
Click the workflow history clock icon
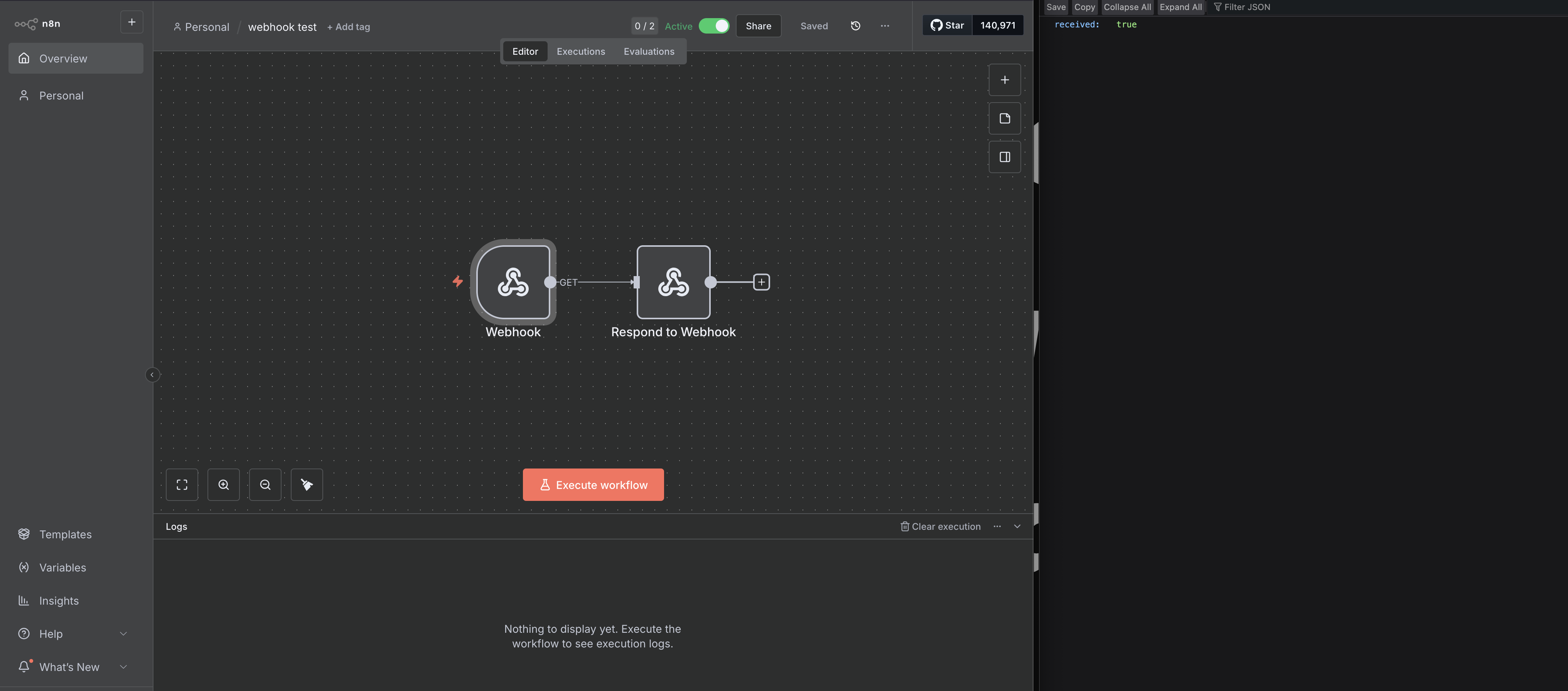pos(855,25)
